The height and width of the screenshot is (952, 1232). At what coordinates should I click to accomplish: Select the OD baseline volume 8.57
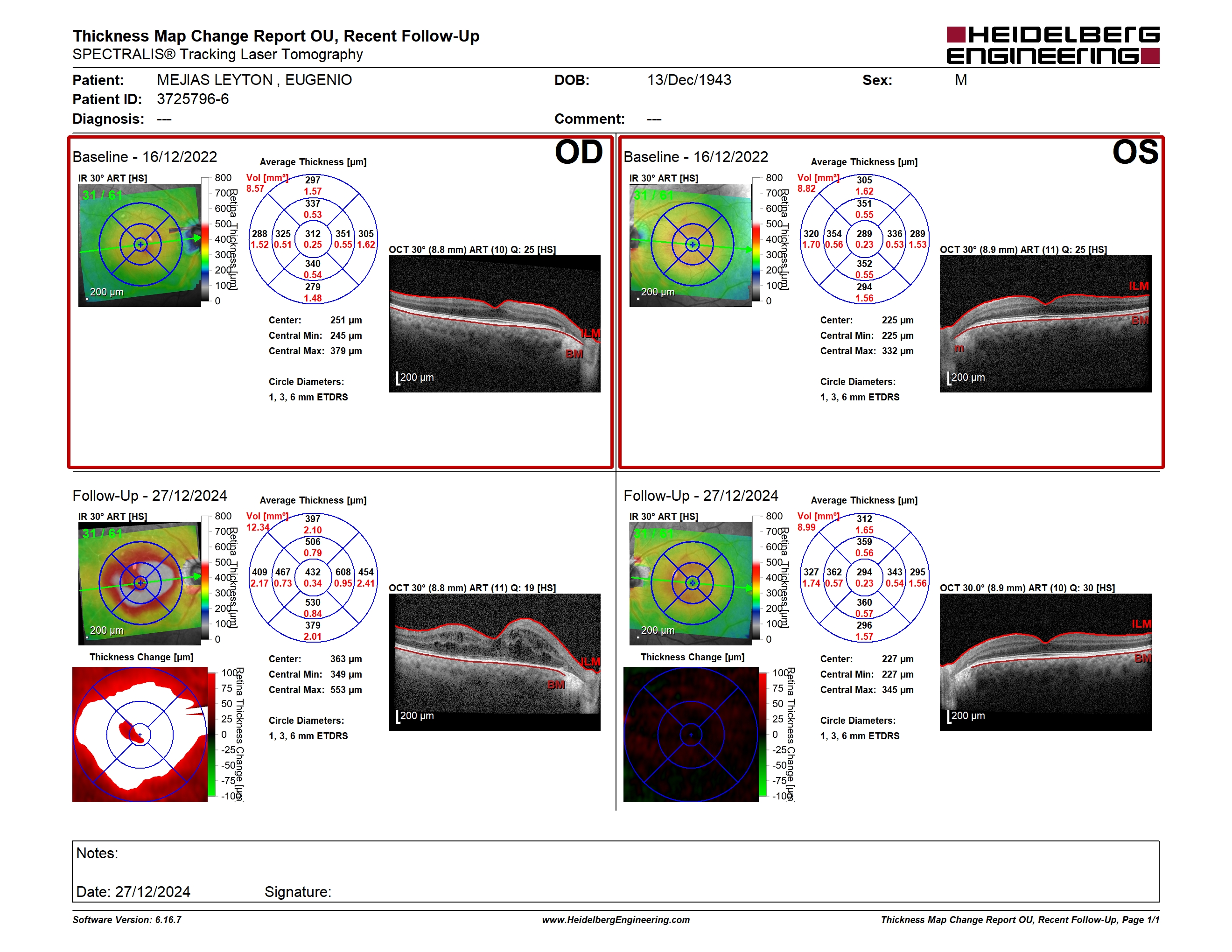(255, 189)
